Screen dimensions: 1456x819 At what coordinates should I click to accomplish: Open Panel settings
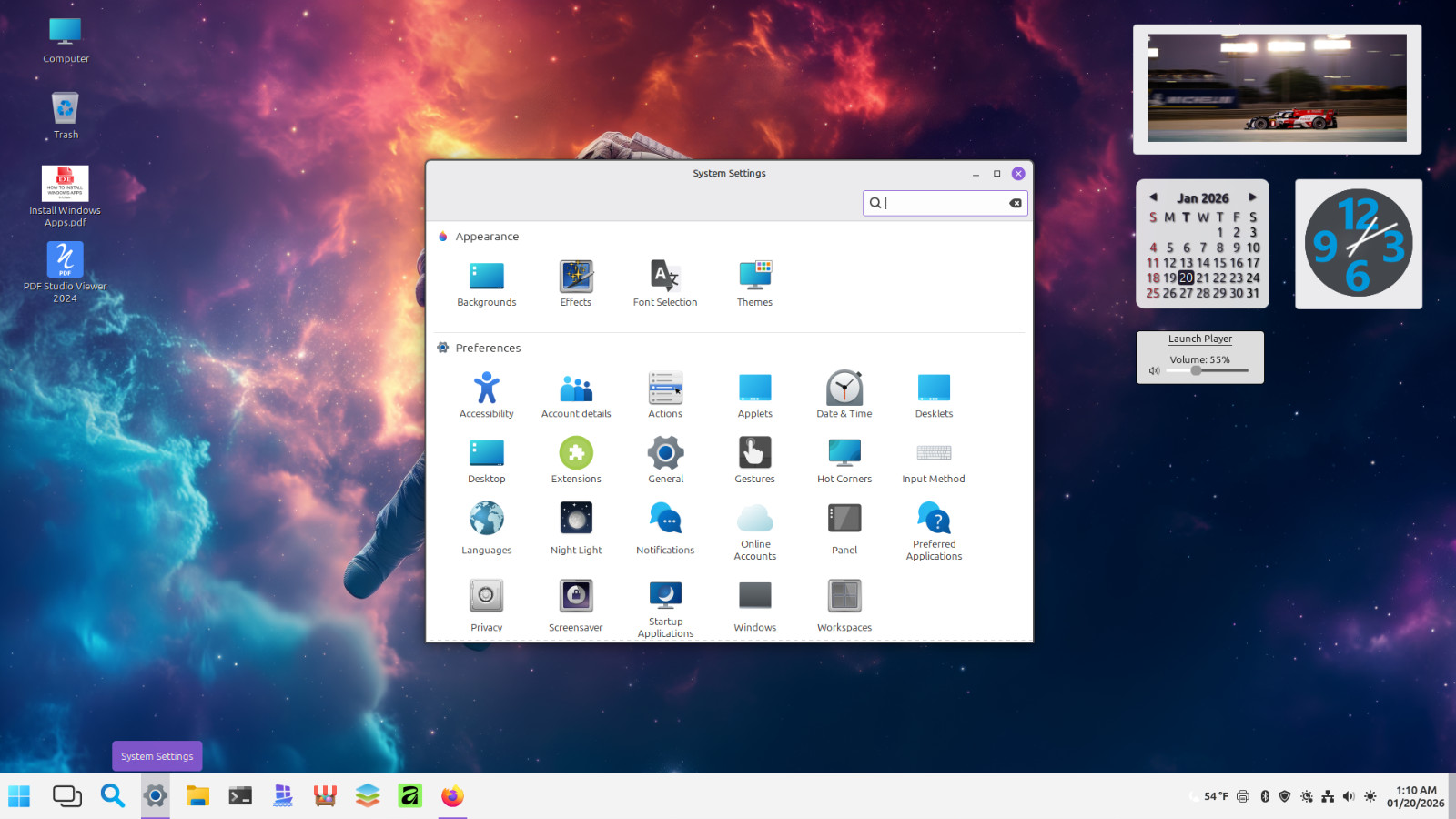coord(844,529)
